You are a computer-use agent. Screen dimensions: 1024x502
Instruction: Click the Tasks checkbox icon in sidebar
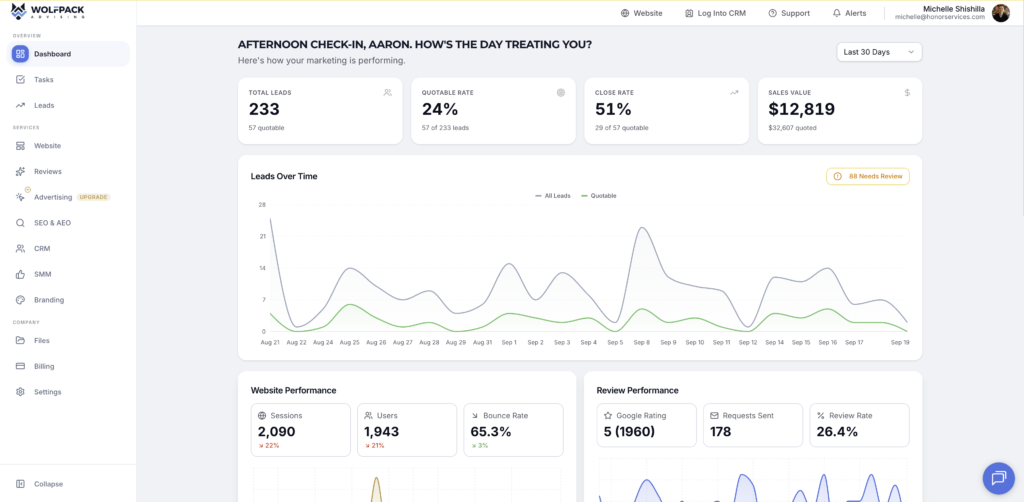20,80
